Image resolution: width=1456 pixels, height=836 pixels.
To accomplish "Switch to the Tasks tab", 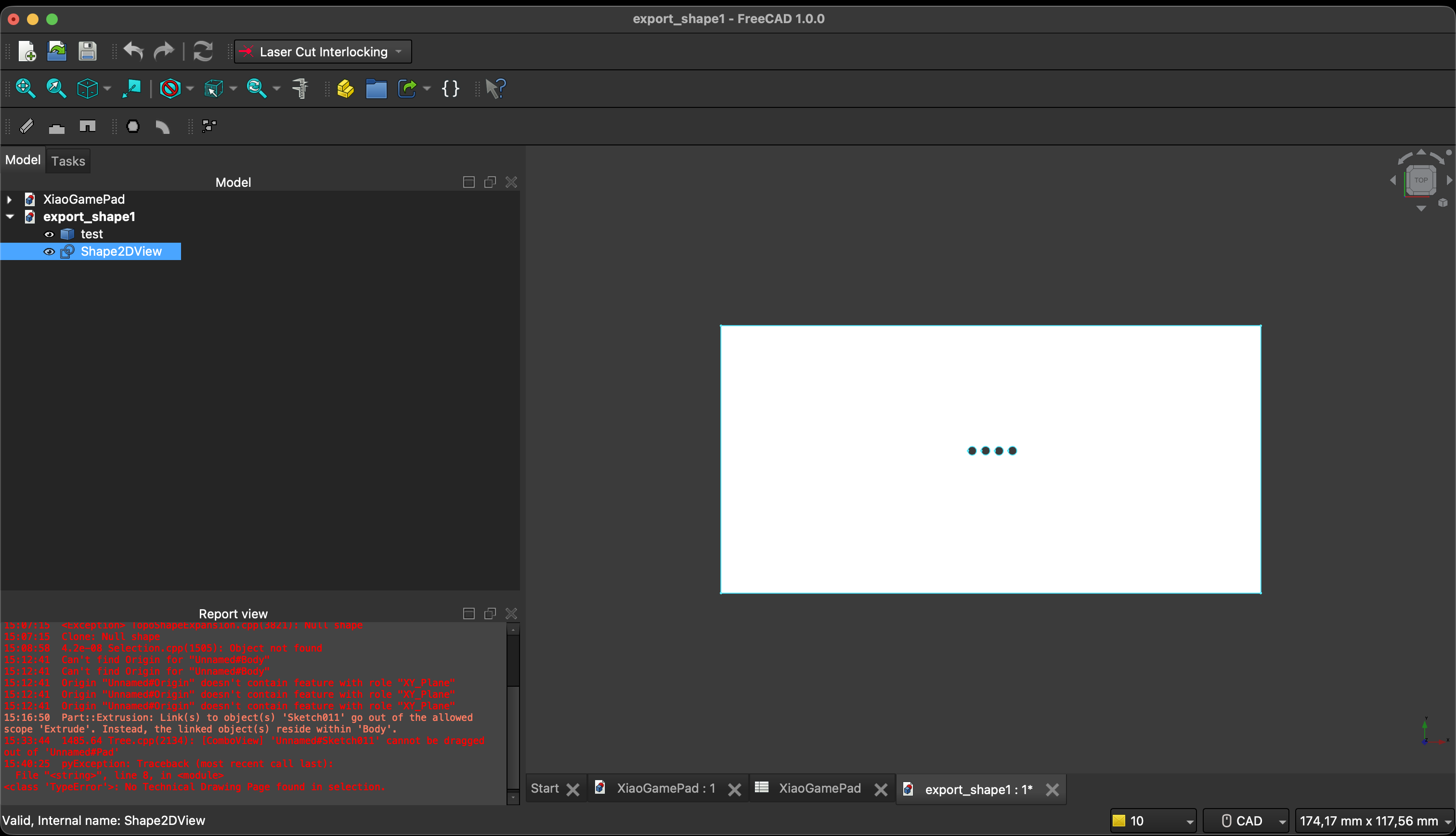I will (68, 161).
